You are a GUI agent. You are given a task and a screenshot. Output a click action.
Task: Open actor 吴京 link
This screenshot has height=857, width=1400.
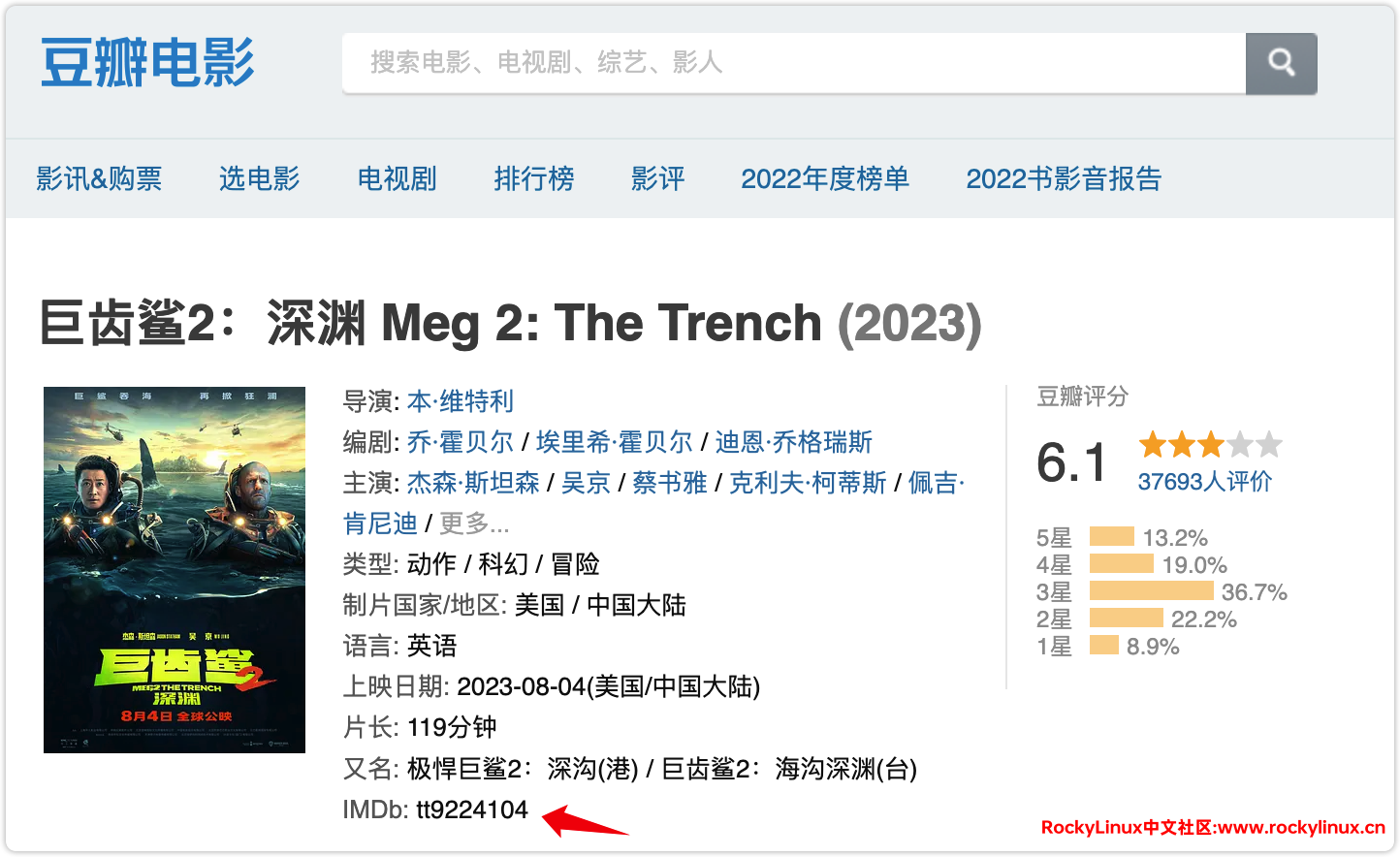pyautogui.click(x=586, y=483)
